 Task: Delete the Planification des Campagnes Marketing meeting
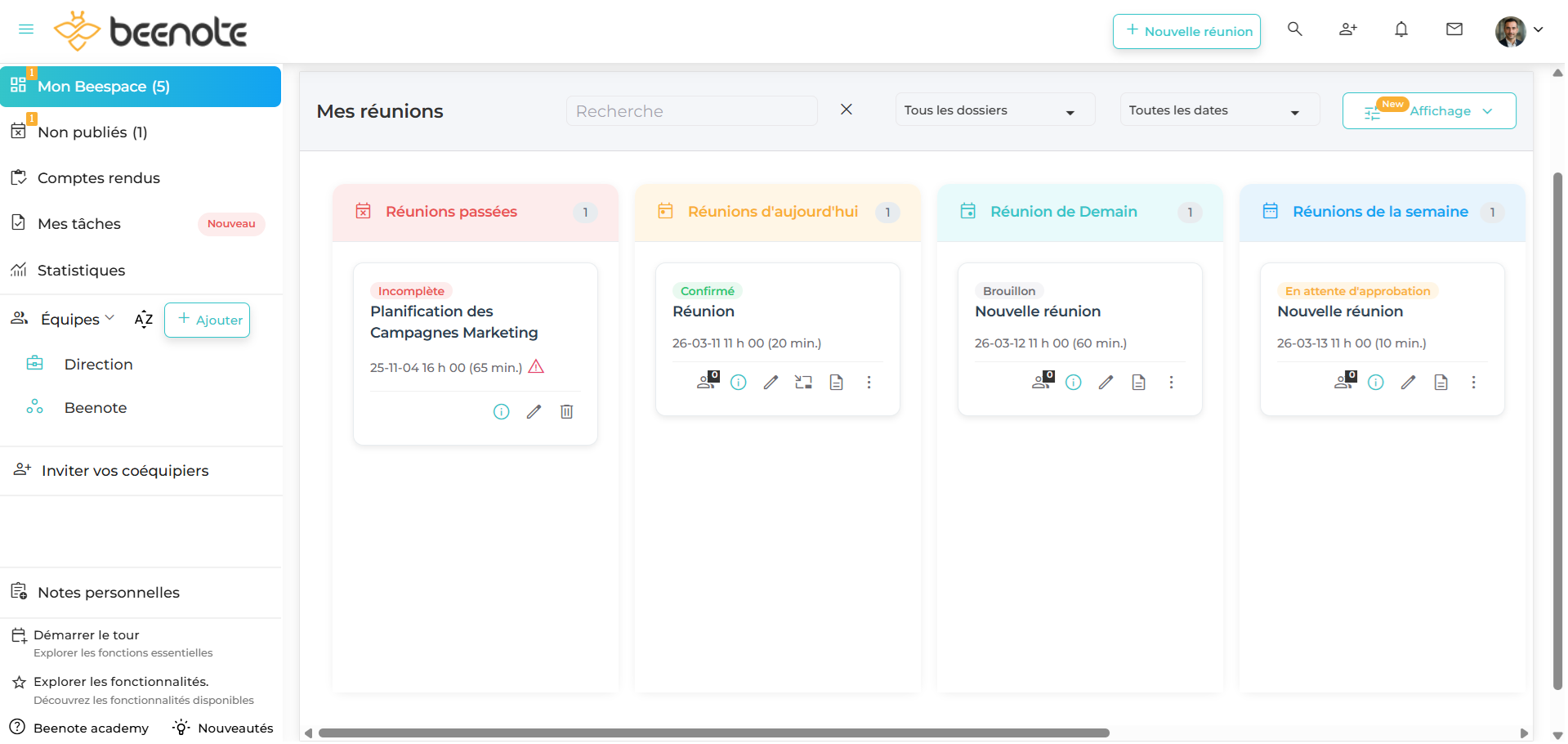point(566,412)
